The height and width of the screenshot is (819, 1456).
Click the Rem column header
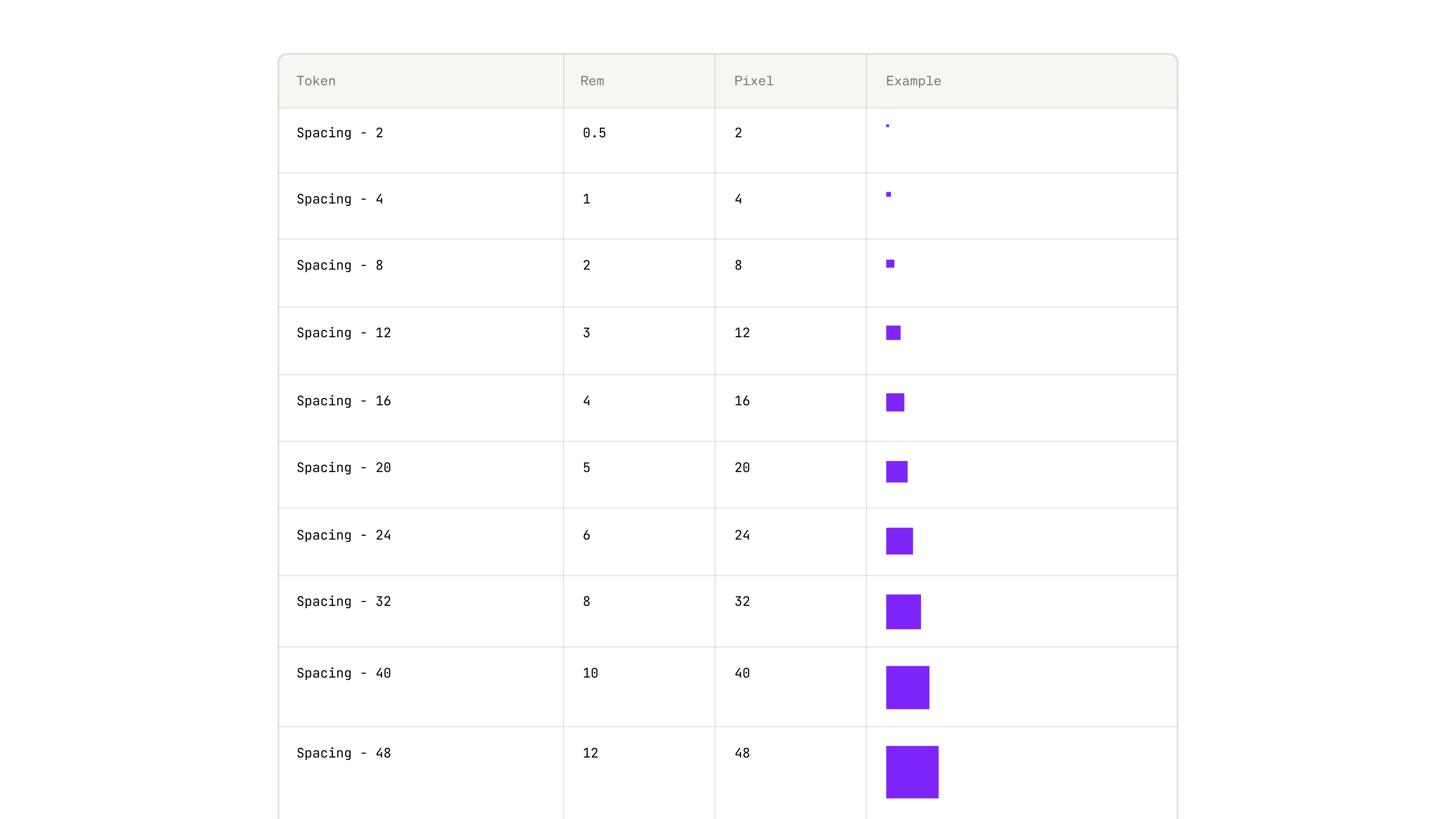pos(592,81)
